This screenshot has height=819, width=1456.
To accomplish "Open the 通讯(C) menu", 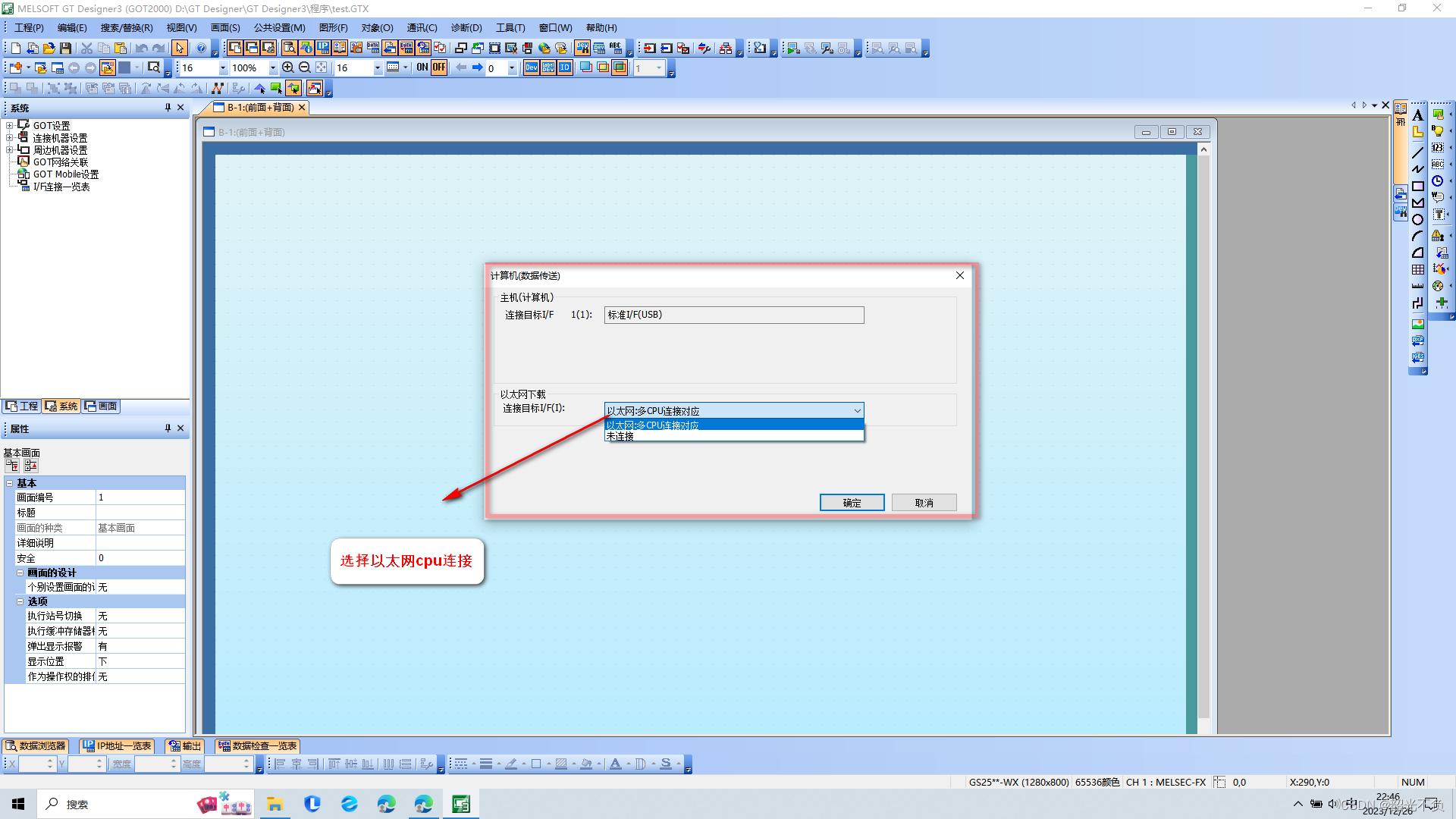I will coord(422,27).
